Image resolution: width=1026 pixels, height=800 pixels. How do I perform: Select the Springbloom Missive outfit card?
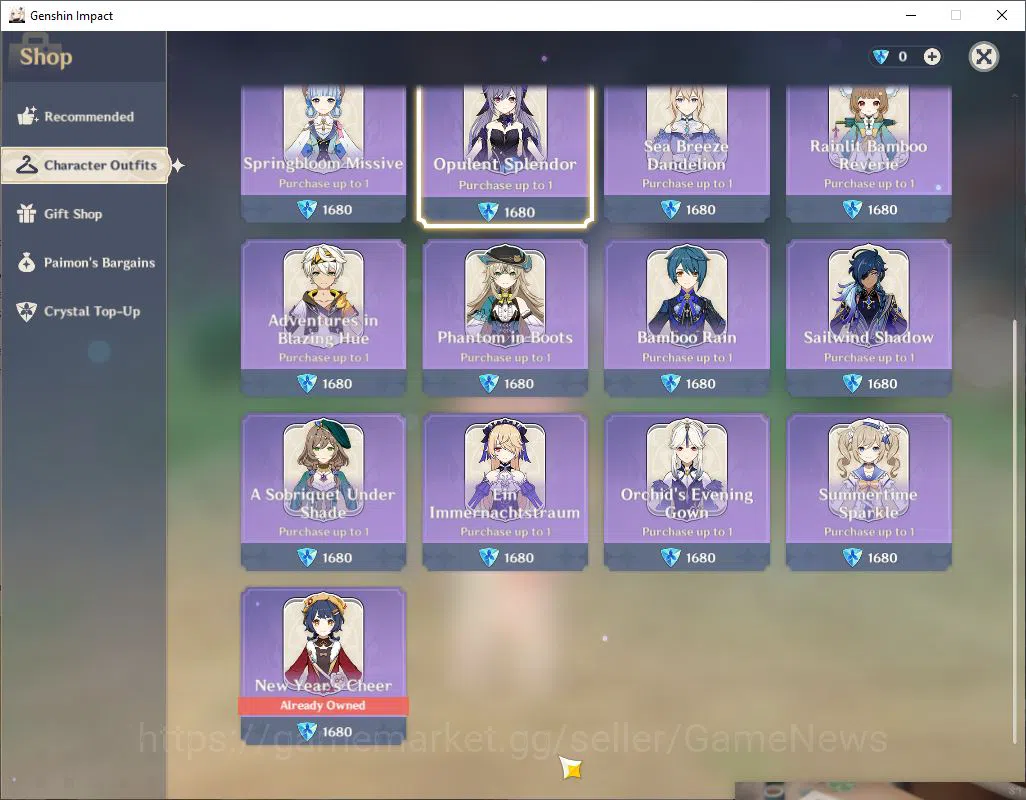323,154
